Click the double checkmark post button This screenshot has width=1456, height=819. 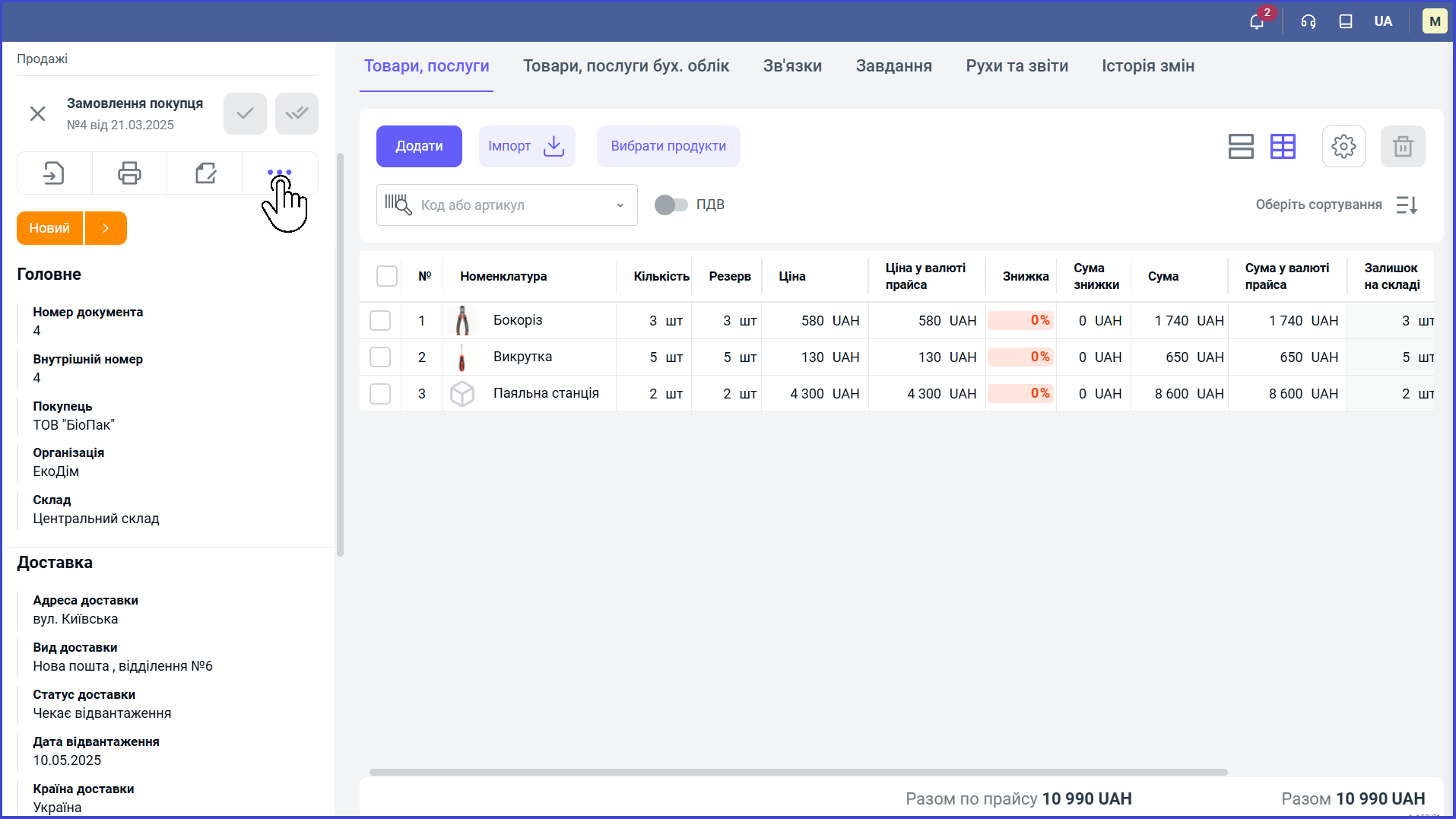297,113
